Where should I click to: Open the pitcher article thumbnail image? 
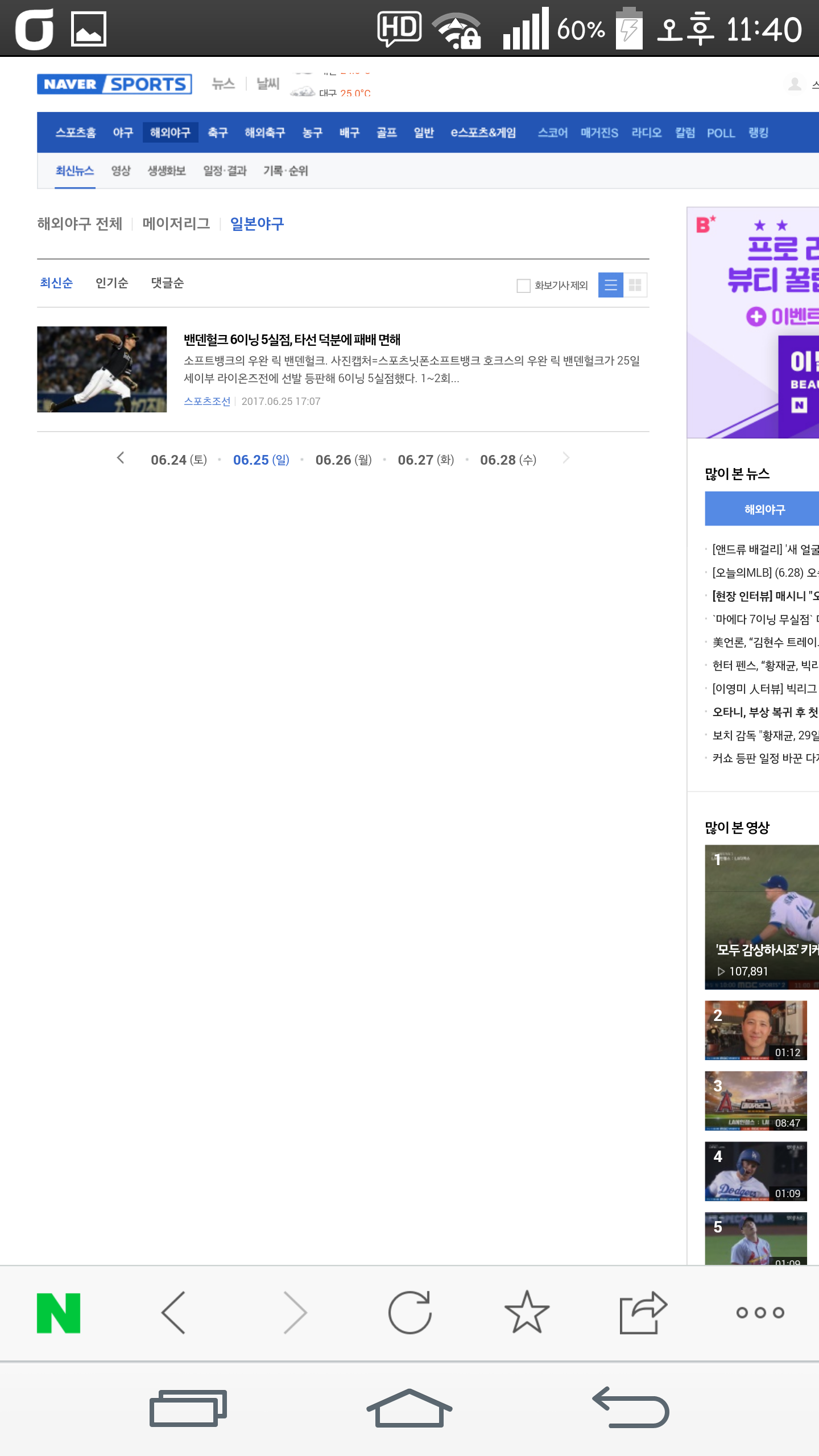[102, 369]
